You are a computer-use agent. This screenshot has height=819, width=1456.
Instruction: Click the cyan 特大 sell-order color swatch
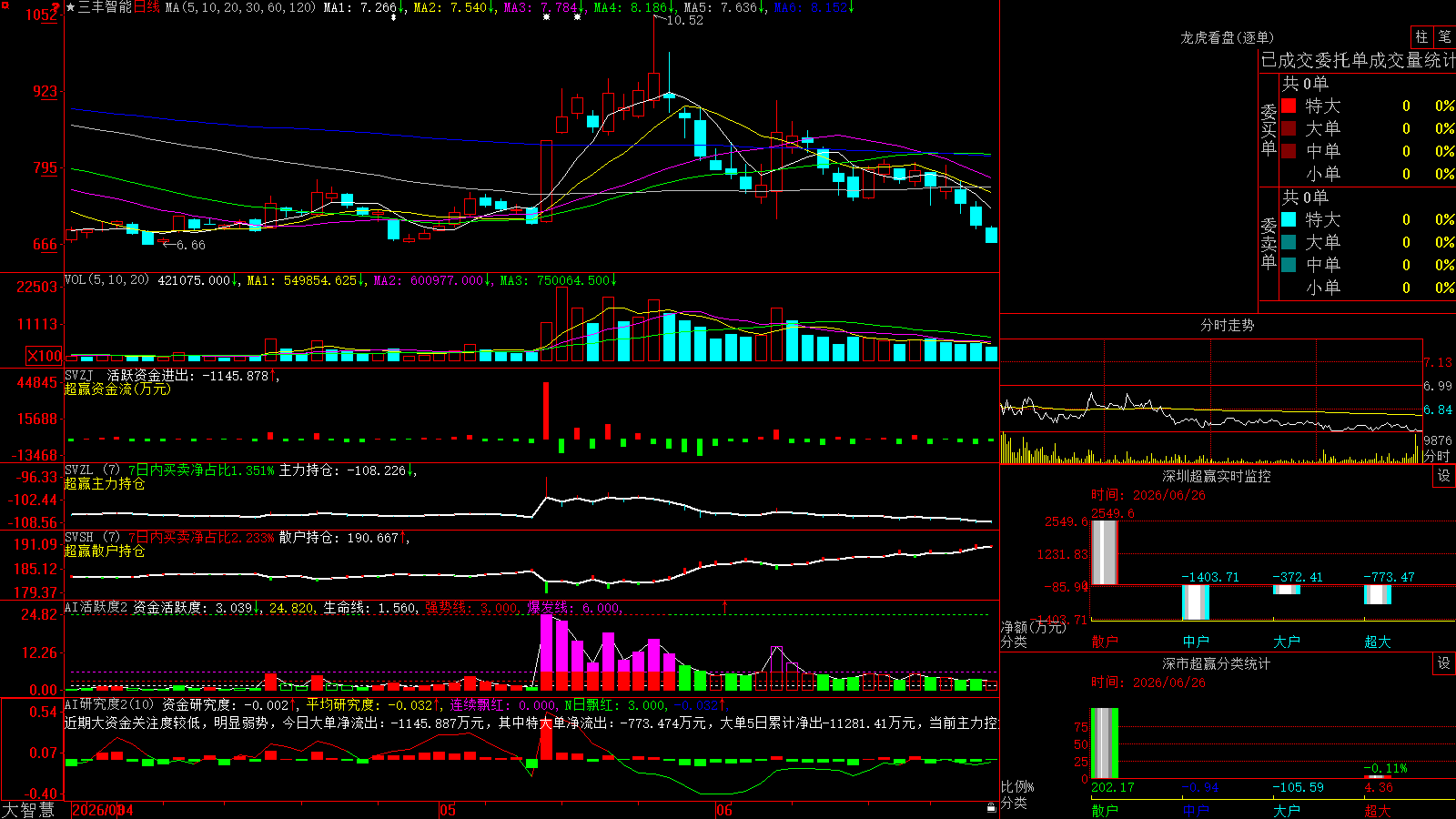click(x=1289, y=219)
